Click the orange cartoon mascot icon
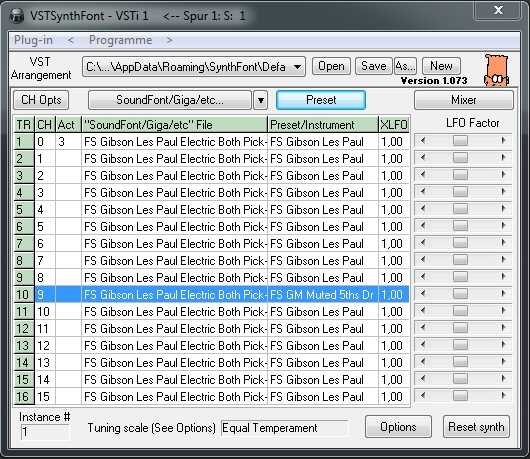Viewport: 530px width, 459px height. click(496, 70)
